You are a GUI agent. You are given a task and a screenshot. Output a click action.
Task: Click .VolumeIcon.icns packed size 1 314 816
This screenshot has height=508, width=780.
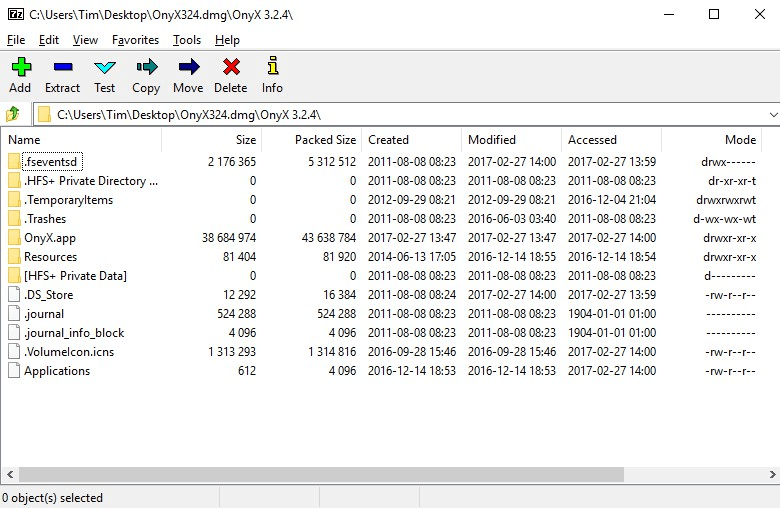332,352
